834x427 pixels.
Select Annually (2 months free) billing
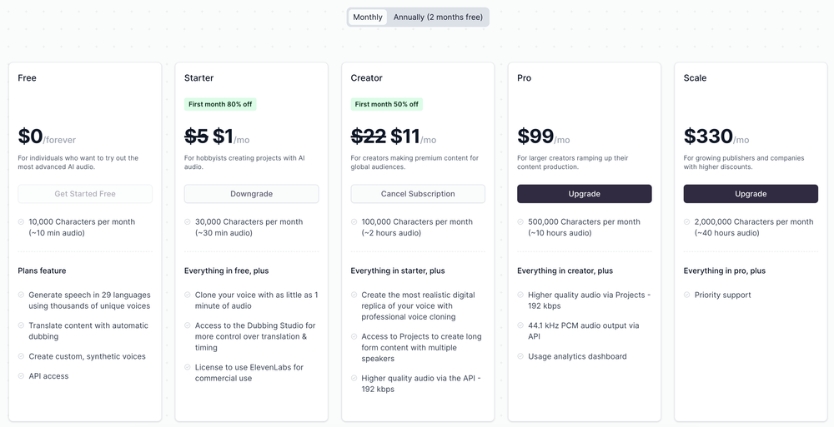point(438,17)
